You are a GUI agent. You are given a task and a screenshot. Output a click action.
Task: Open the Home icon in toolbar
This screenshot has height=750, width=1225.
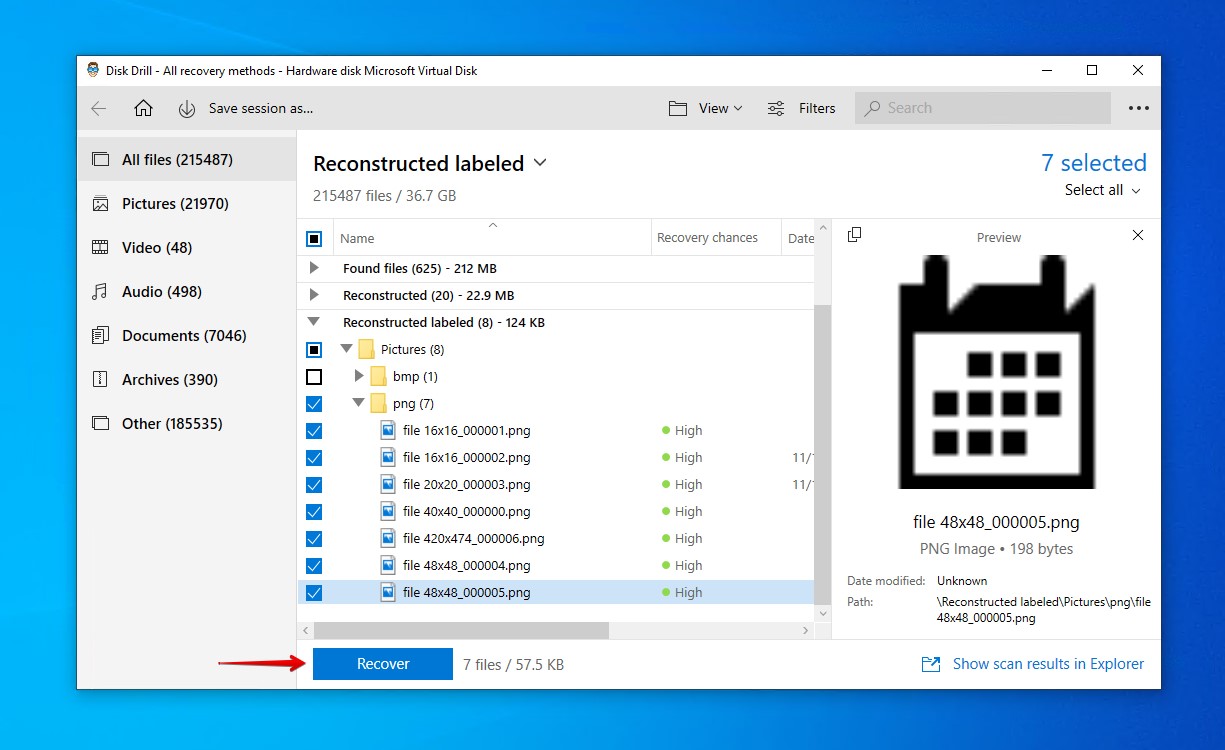[x=143, y=108]
